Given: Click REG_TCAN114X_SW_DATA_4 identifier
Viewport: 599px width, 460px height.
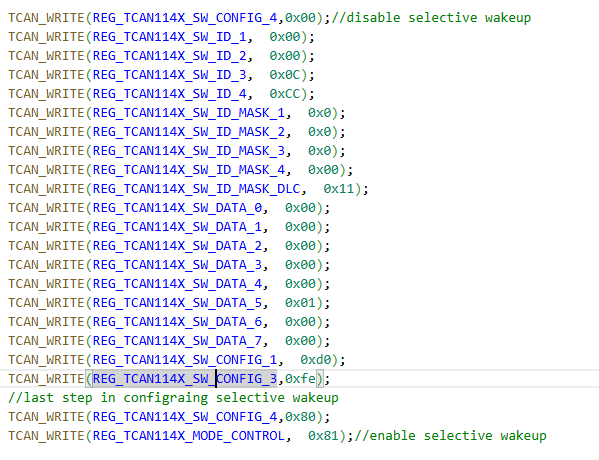Looking at the screenshot, I should point(177,284).
